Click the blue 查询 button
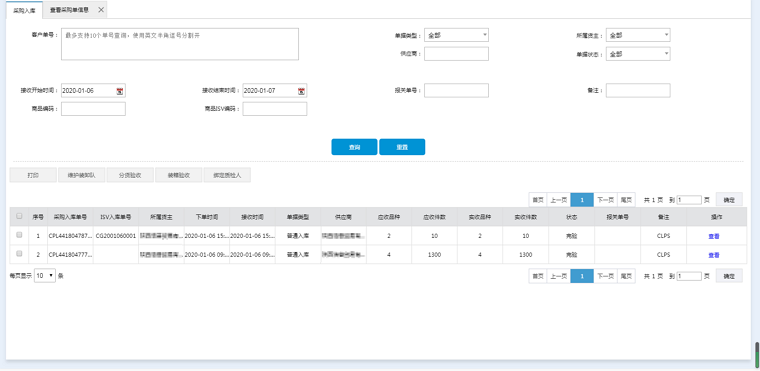This screenshot has height=371, width=760. tap(354, 147)
